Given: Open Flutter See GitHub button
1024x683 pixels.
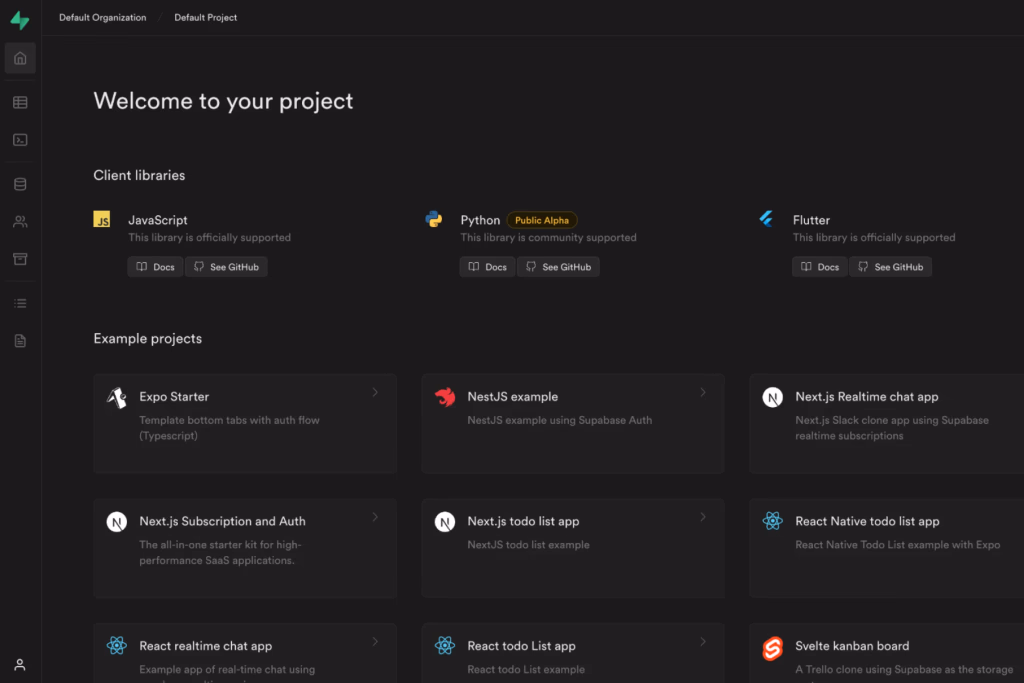Looking at the screenshot, I should [891, 267].
